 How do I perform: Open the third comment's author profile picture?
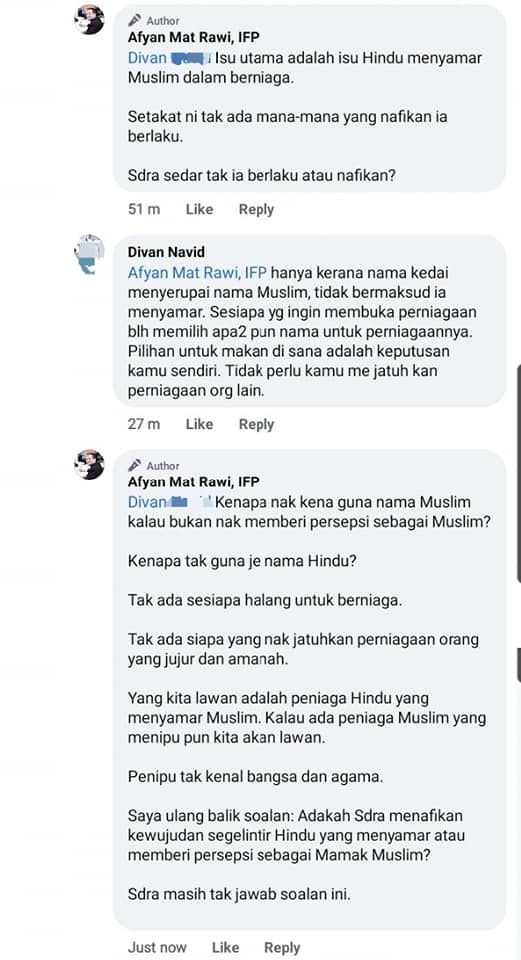(x=89, y=465)
